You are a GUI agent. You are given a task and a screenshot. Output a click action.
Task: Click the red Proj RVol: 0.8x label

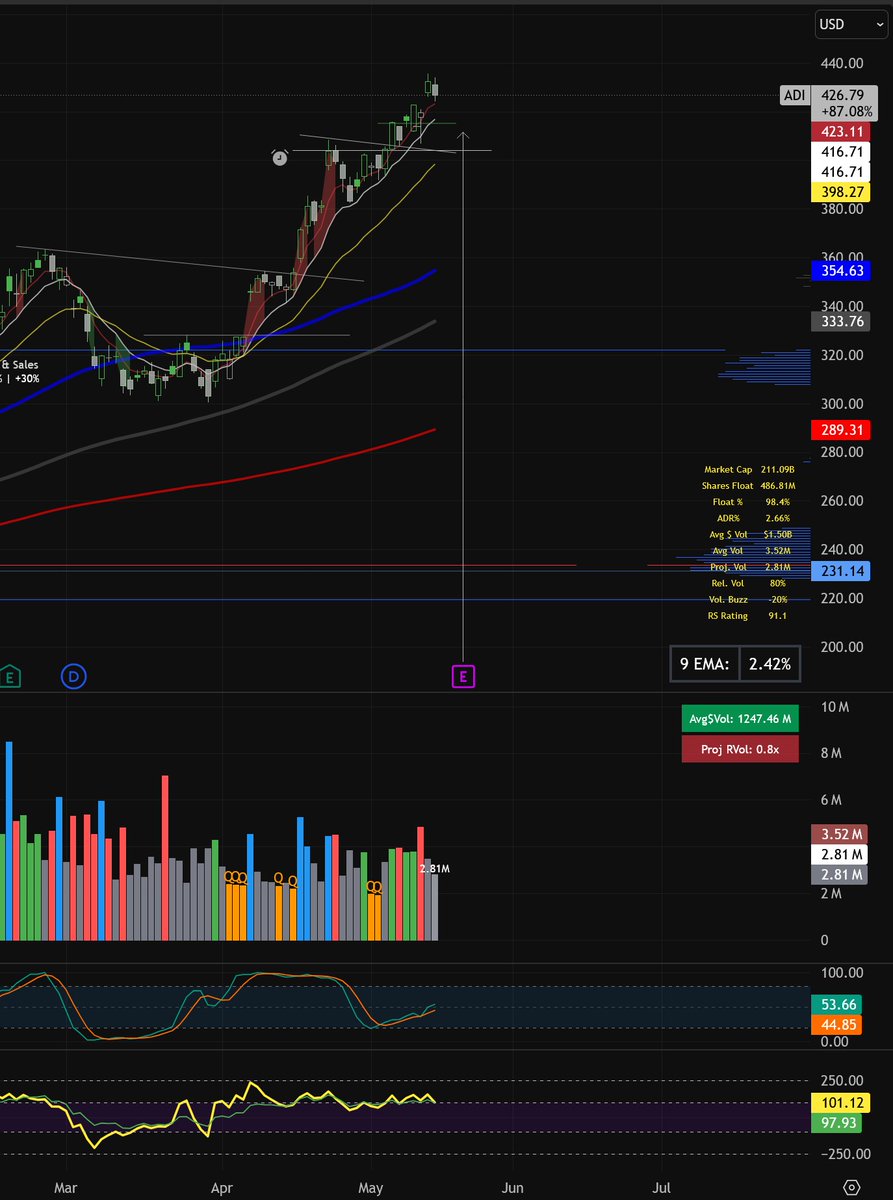tap(740, 749)
